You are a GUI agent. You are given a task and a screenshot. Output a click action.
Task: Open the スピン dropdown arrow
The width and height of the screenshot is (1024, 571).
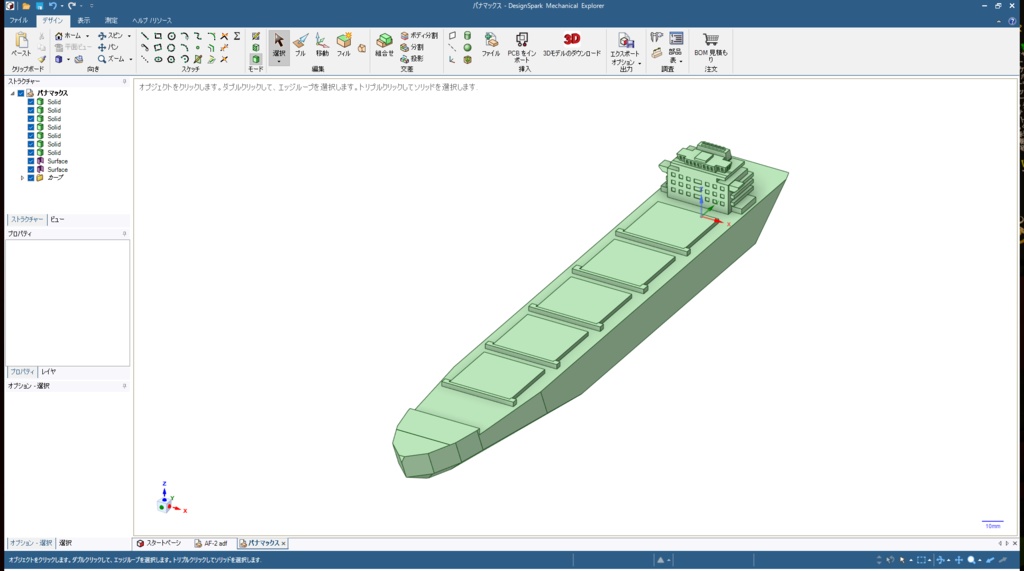pos(129,37)
